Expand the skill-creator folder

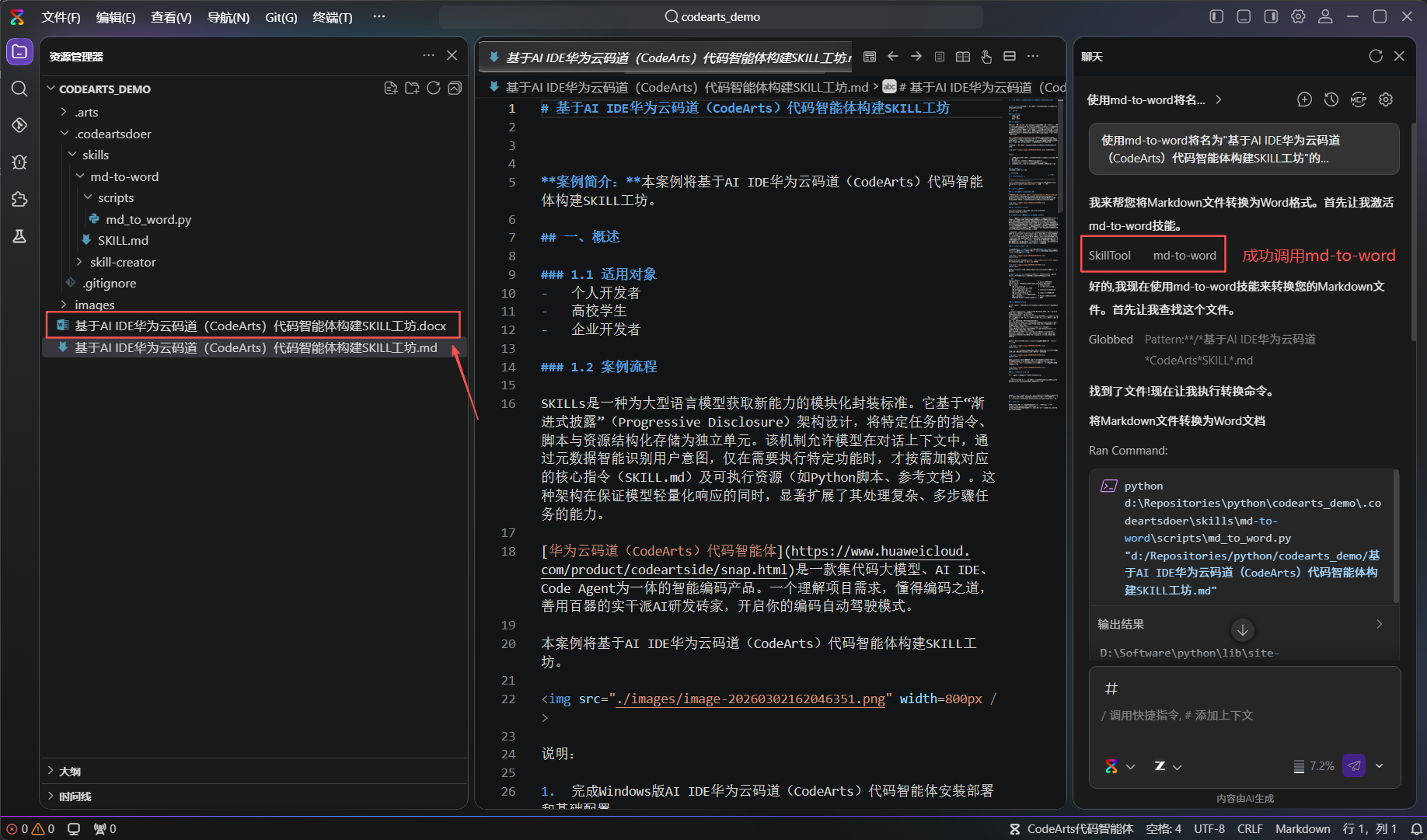coord(80,262)
